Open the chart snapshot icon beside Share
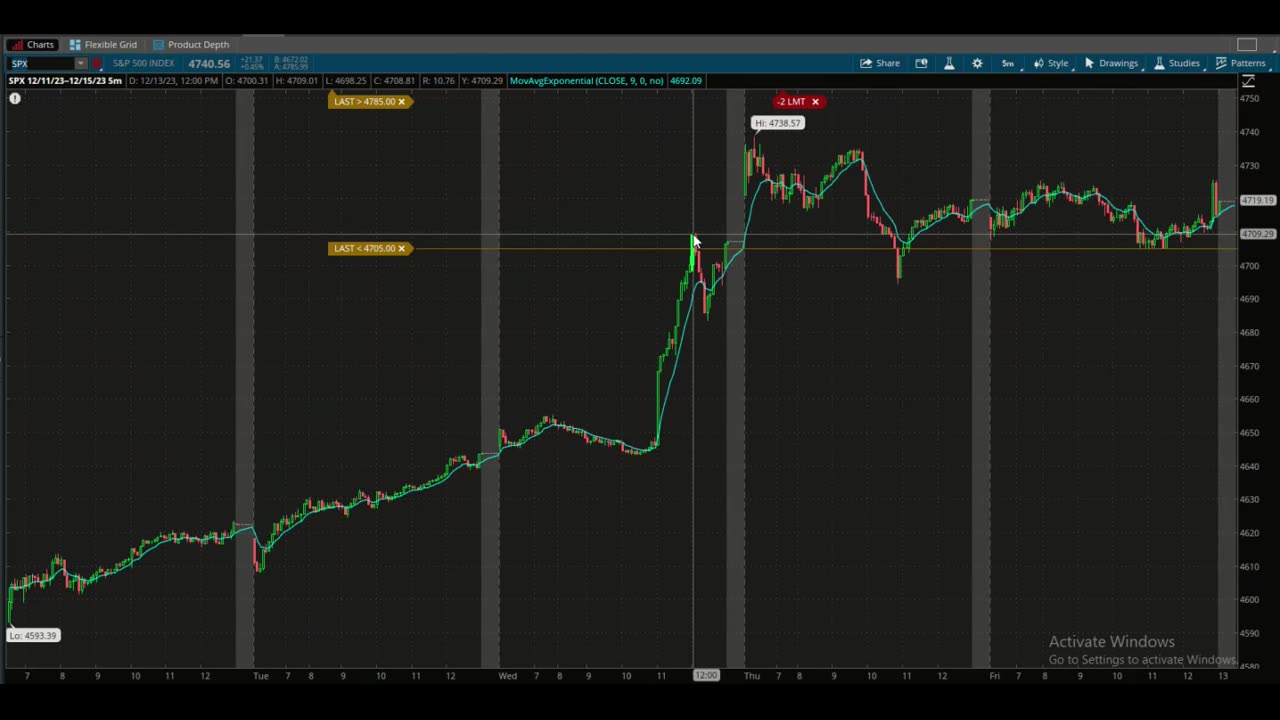The height and width of the screenshot is (720, 1280). [921, 63]
